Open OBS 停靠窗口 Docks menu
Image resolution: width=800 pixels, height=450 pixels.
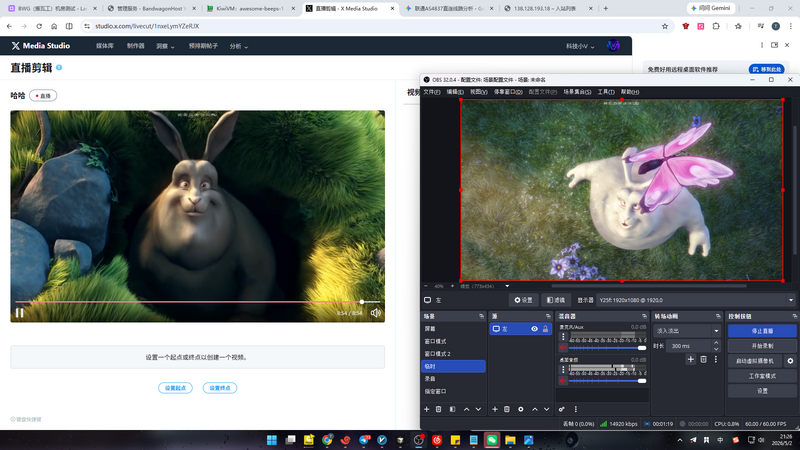(508, 92)
